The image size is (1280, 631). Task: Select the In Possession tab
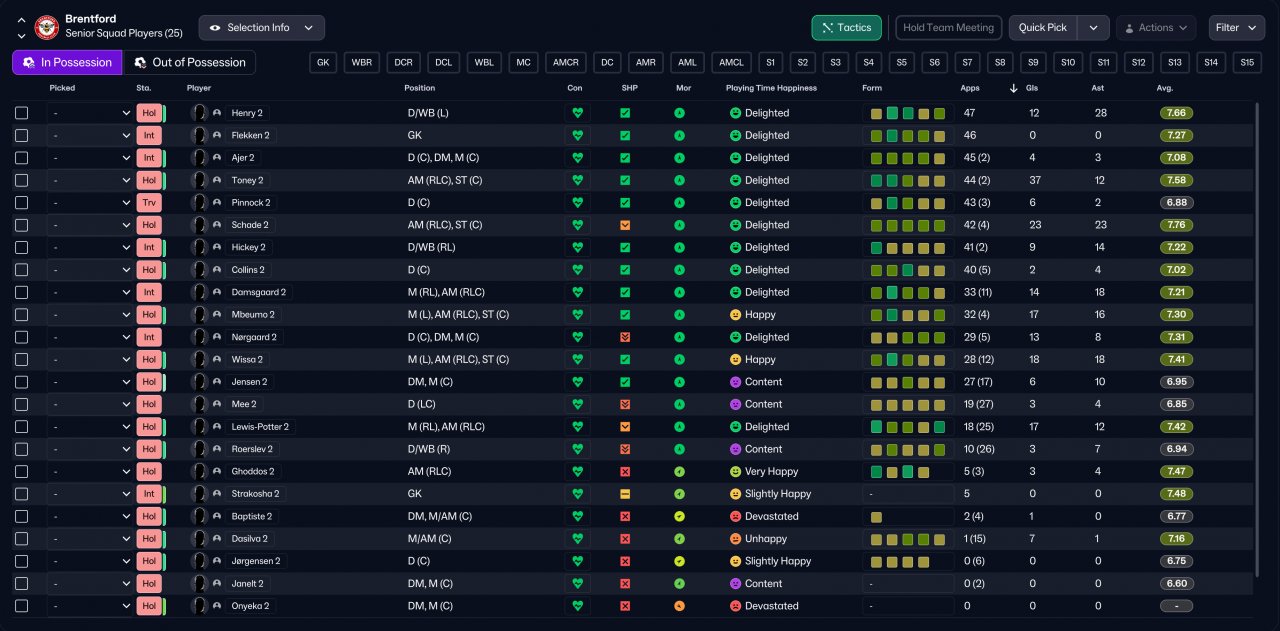(67, 62)
